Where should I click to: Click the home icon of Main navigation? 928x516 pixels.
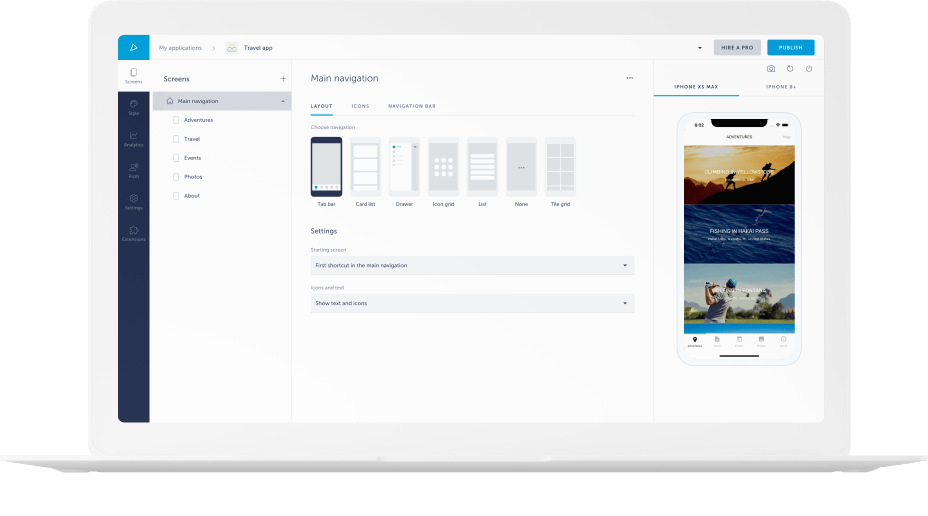[170, 101]
